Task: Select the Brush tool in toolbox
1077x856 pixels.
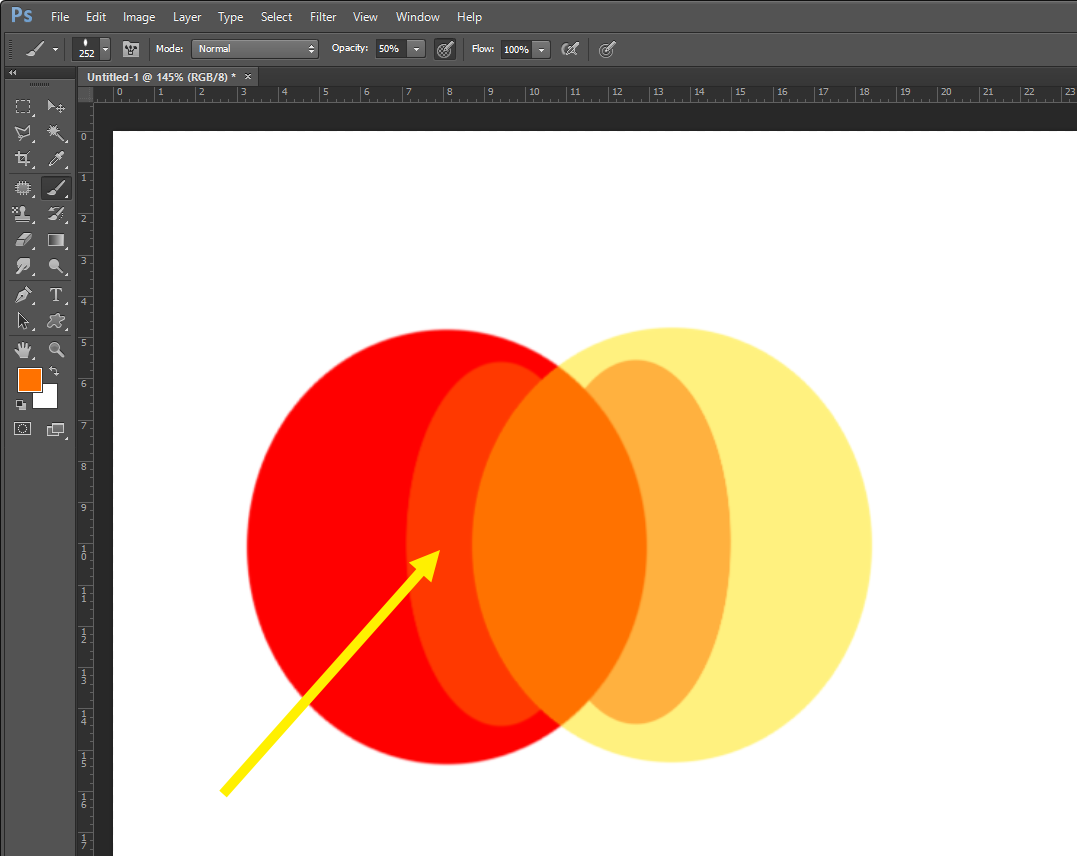Action: point(56,188)
